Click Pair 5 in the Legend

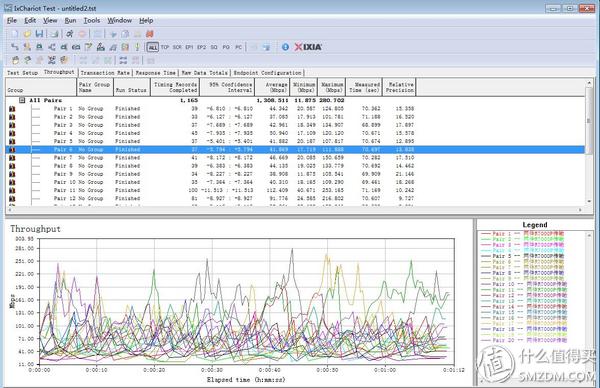coord(522,256)
